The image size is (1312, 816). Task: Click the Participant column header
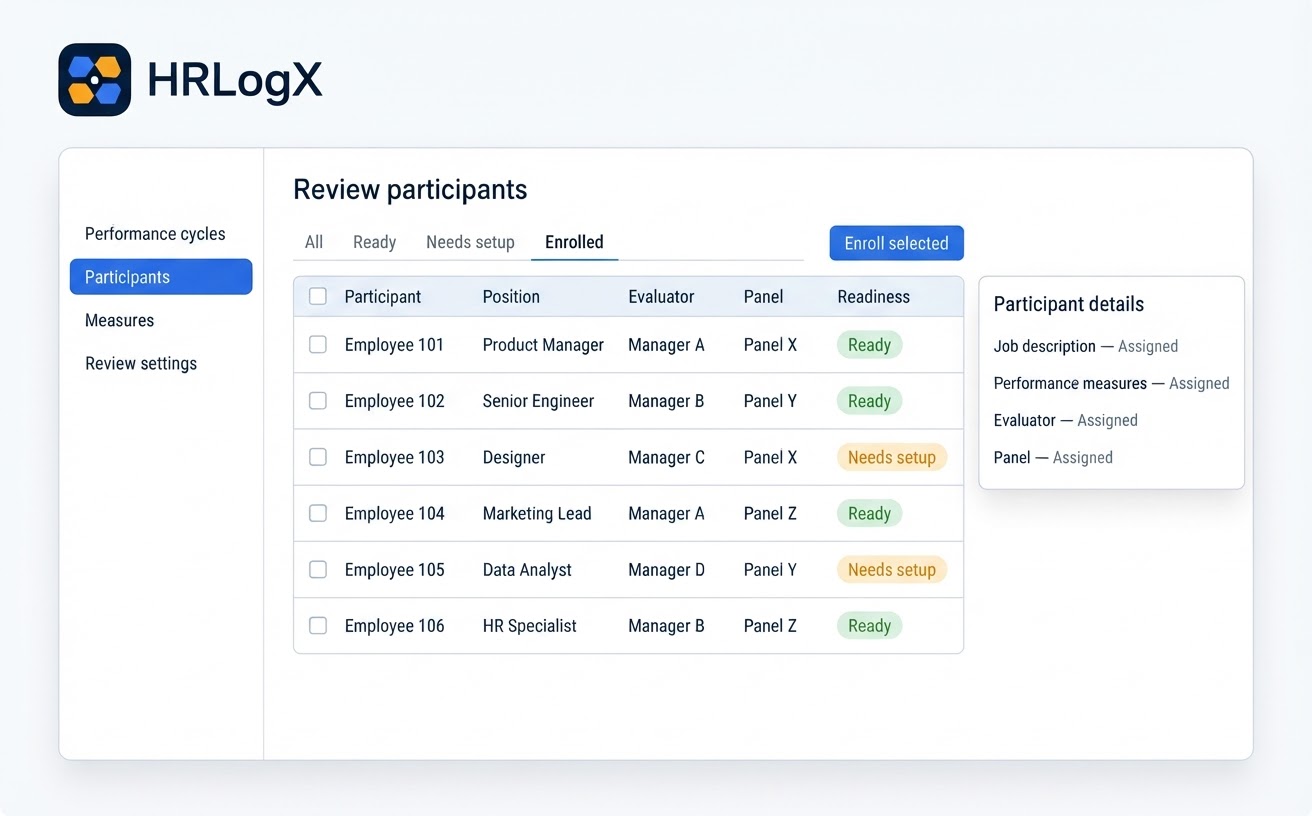(383, 296)
